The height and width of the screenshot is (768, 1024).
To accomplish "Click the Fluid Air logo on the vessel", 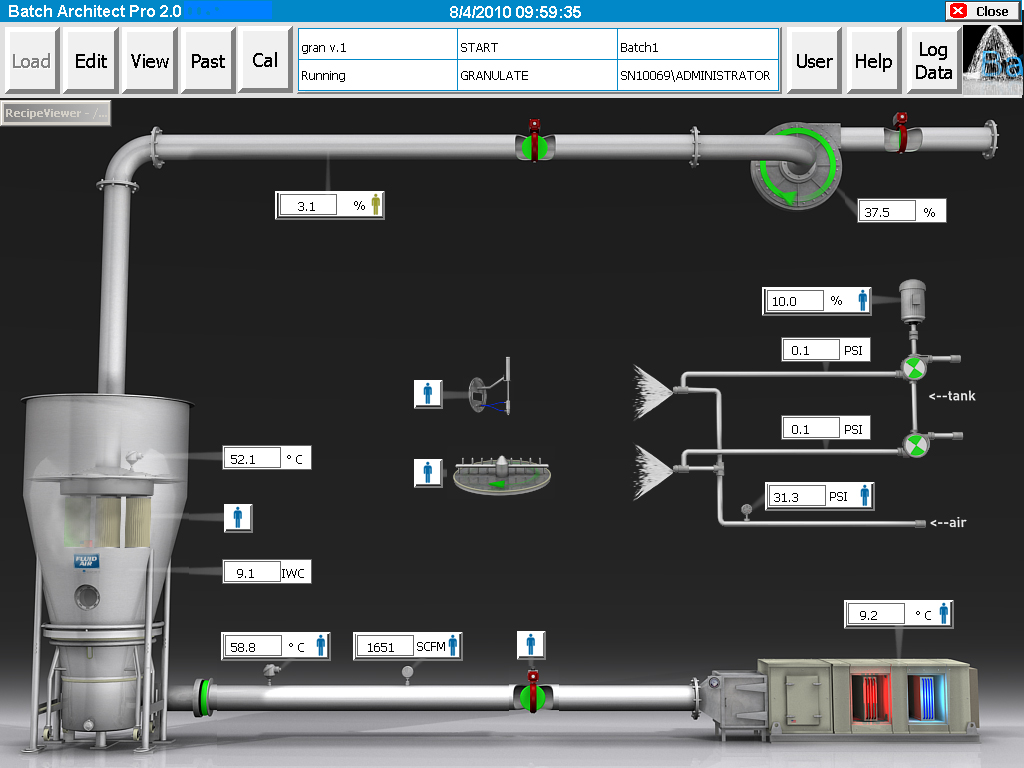I will click(86, 560).
